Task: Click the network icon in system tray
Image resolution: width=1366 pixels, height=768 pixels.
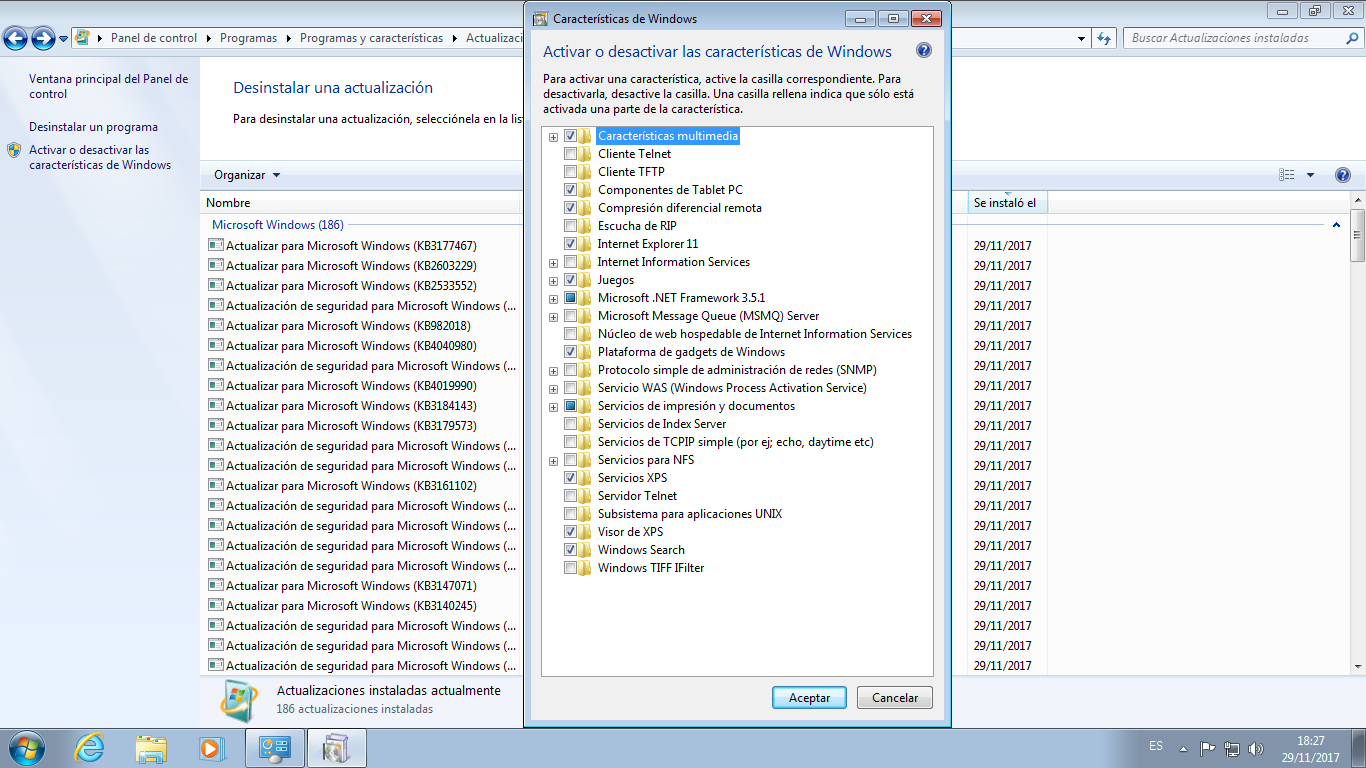Action: (x=1233, y=748)
